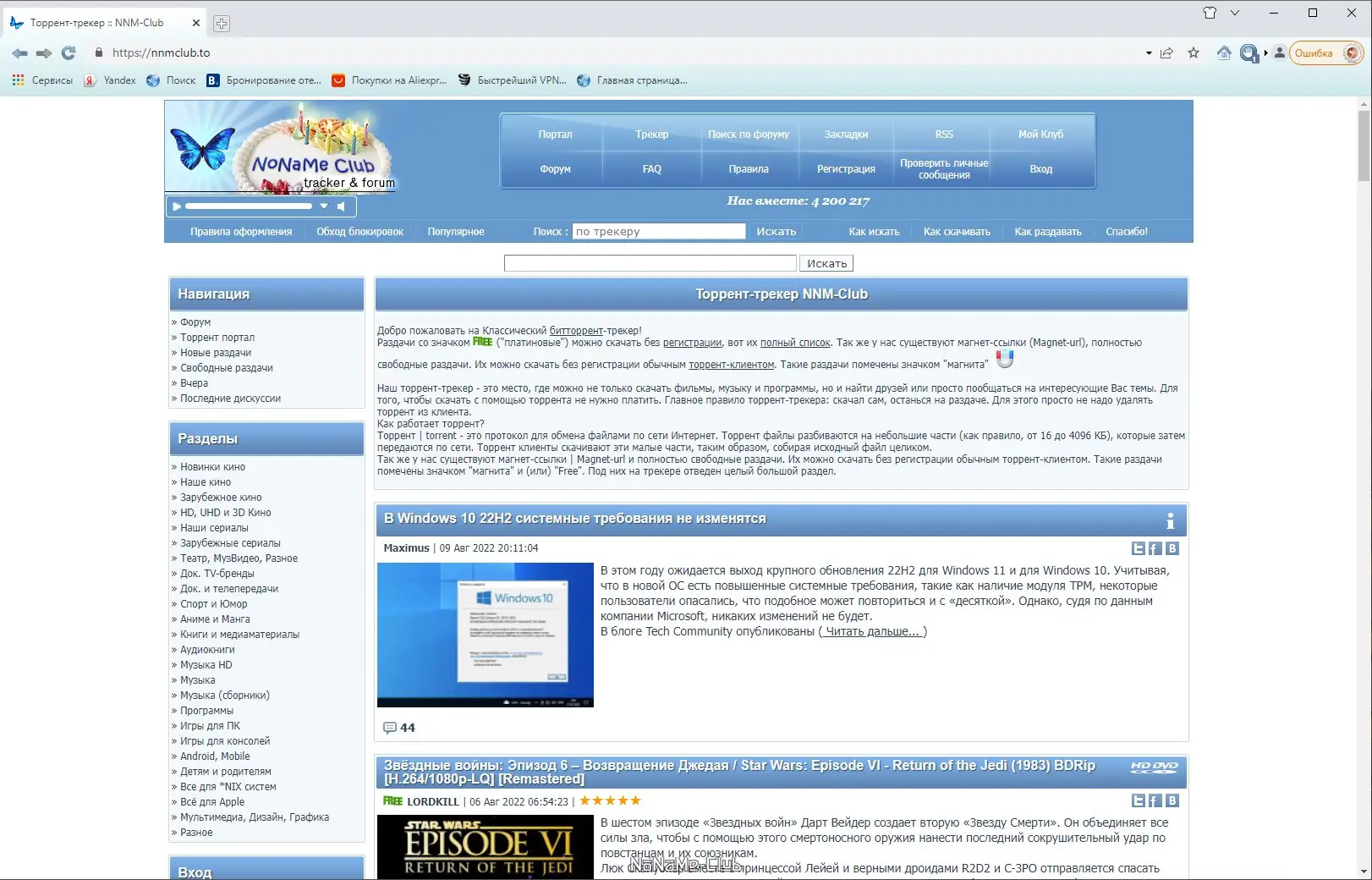Click the полный список link

[x=795, y=343]
